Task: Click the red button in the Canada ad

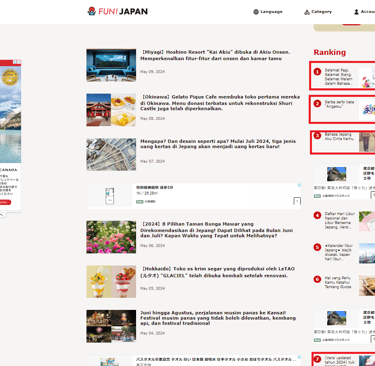Action: pos(4,202)
